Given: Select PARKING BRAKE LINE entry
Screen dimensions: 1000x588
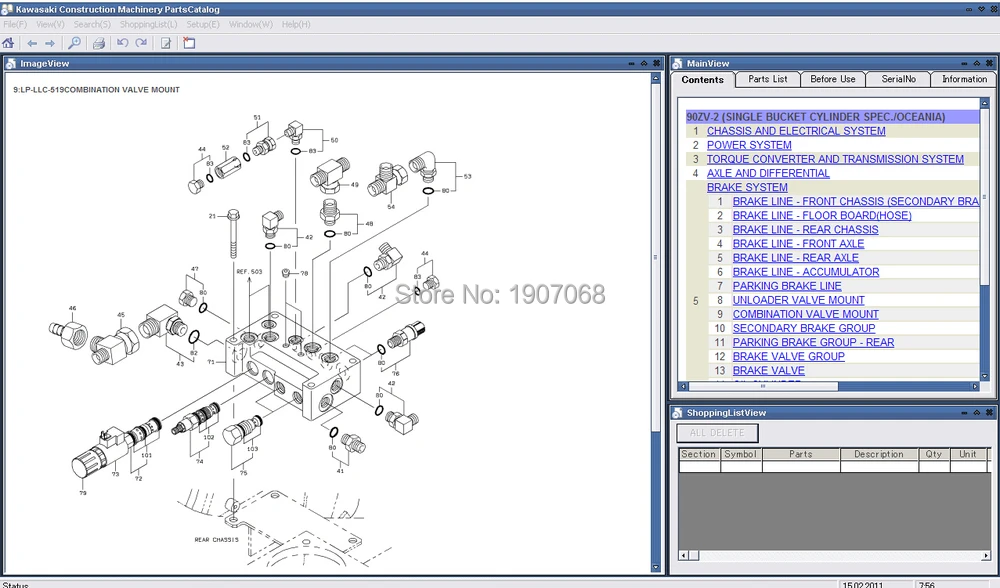Looking at the screenshot, I should 787,286.
